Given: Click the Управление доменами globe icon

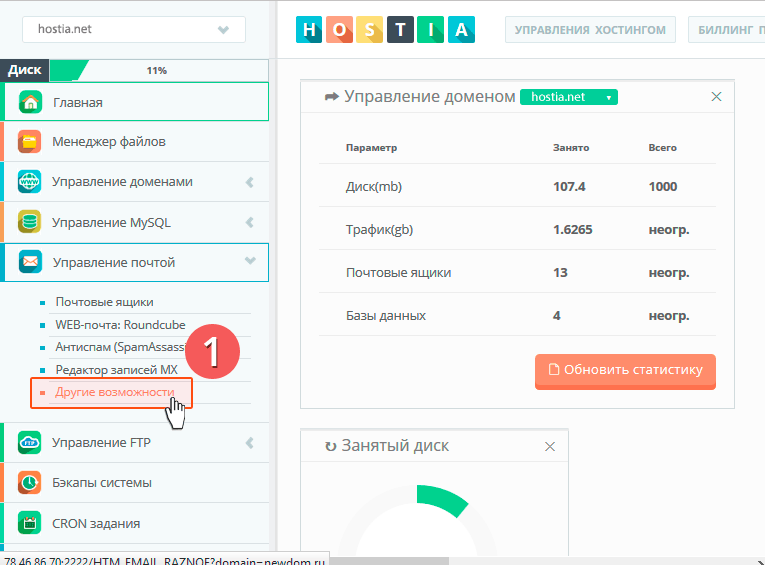Looking at the screenshot, I should pyautogui.click(x=29, y=182).
